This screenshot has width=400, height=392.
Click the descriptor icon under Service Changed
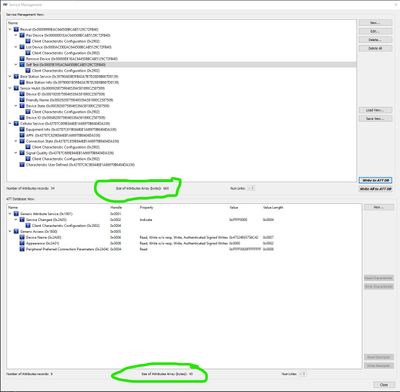(28, 226)
